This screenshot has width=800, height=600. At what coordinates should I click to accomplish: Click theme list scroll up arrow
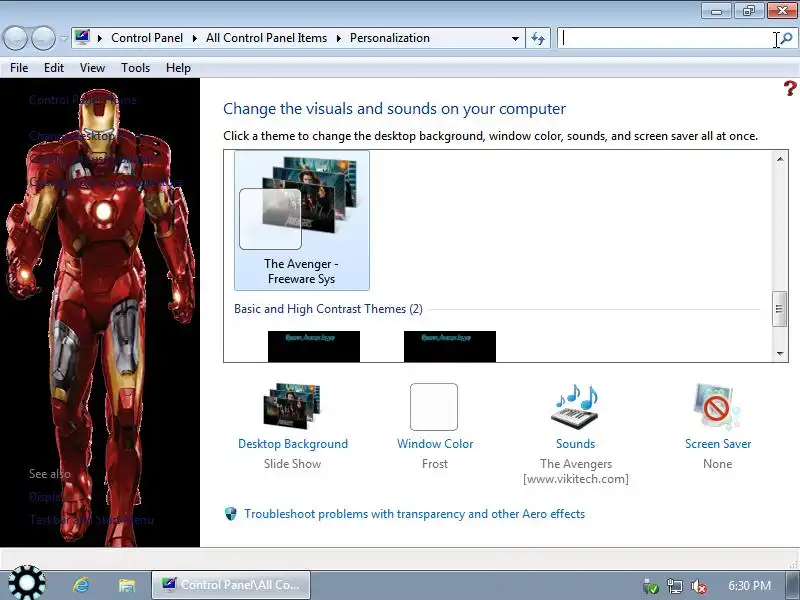[x=780, y=159]
